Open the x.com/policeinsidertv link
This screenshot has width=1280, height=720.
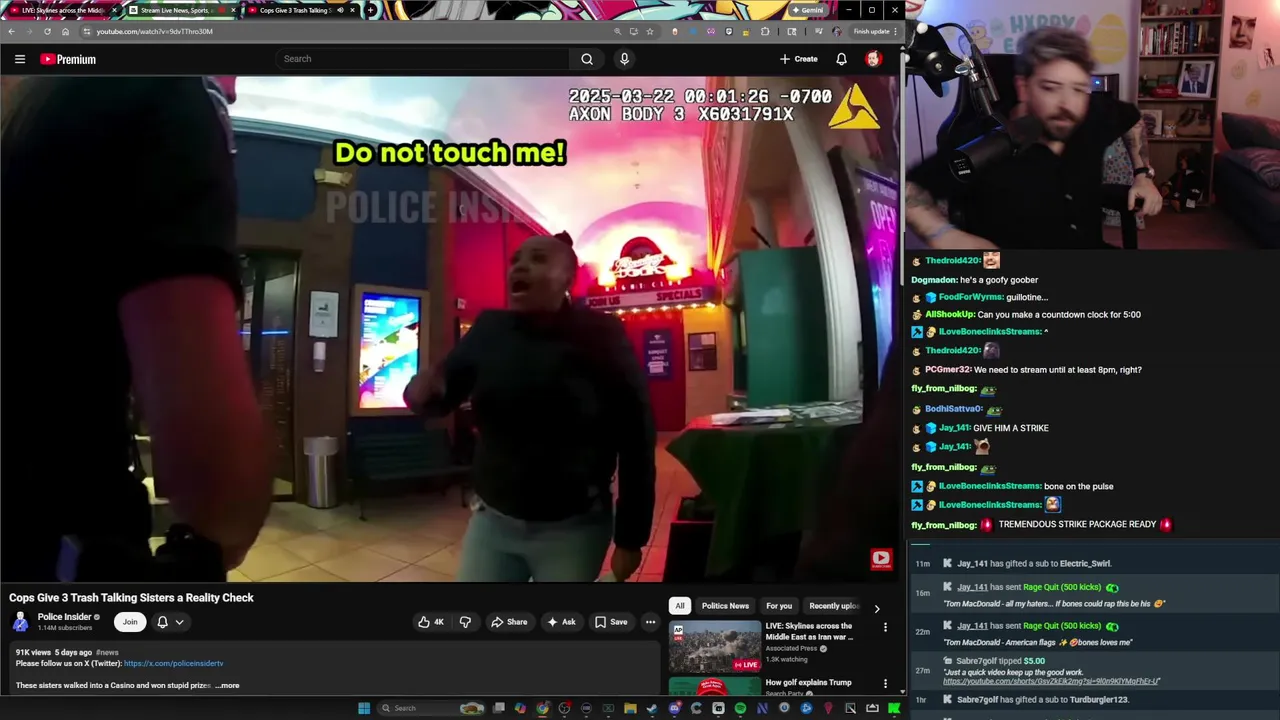[174, 663]
